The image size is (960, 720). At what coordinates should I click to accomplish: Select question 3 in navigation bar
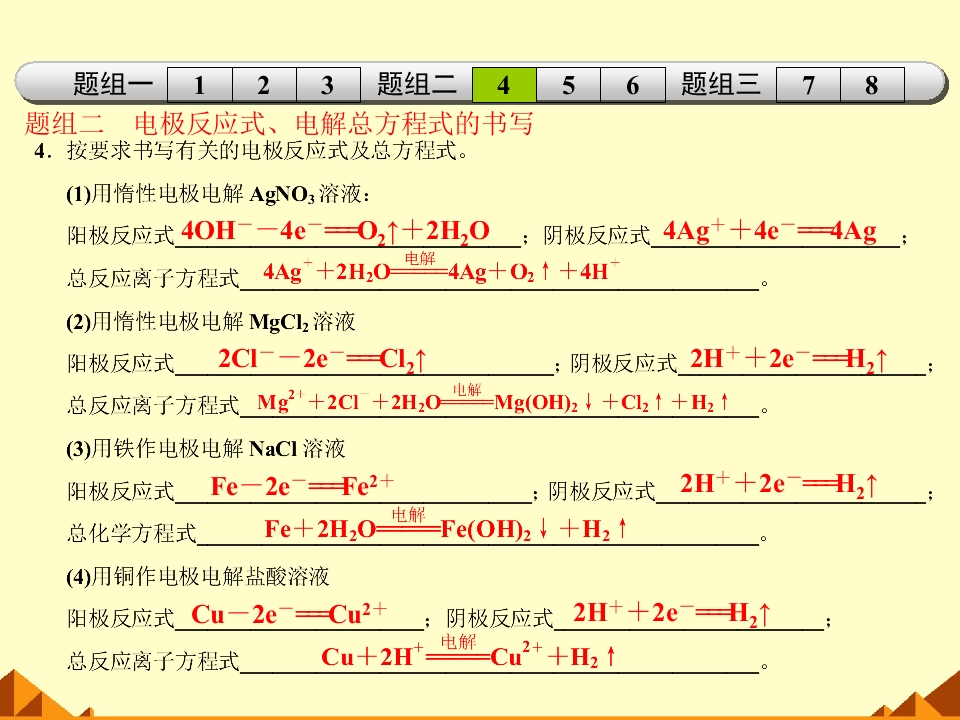point(328,84)
